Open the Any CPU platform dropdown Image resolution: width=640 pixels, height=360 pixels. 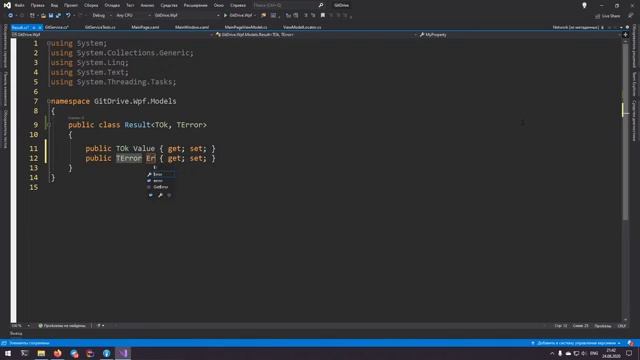pos(133,16)
